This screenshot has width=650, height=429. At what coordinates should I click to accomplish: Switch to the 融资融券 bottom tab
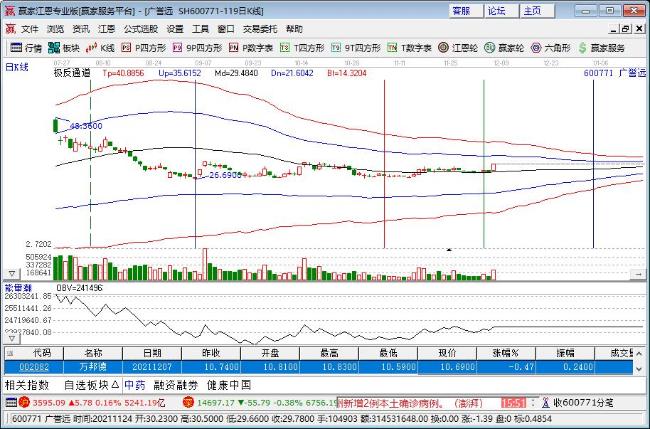click(x=178, y=385)
